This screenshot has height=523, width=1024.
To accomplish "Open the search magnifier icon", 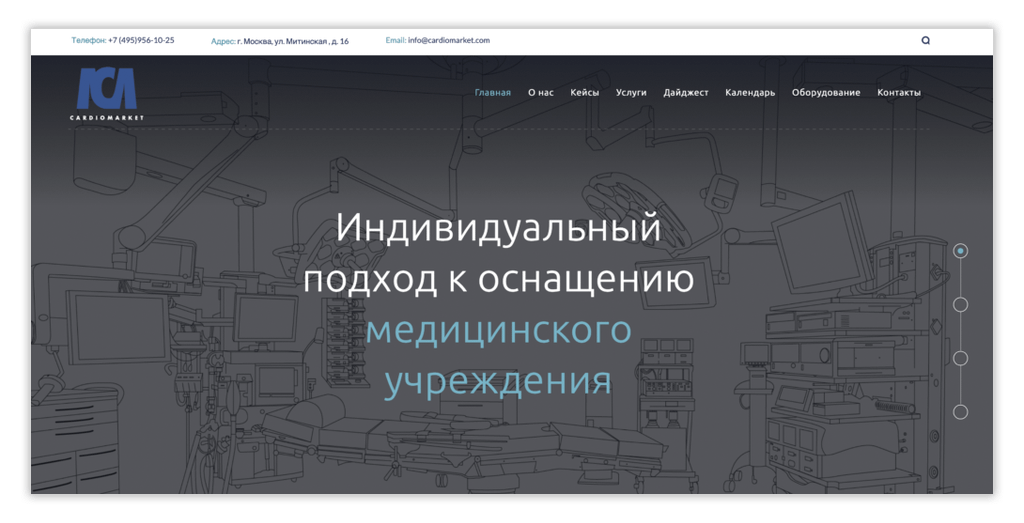I will coord(925,40).
